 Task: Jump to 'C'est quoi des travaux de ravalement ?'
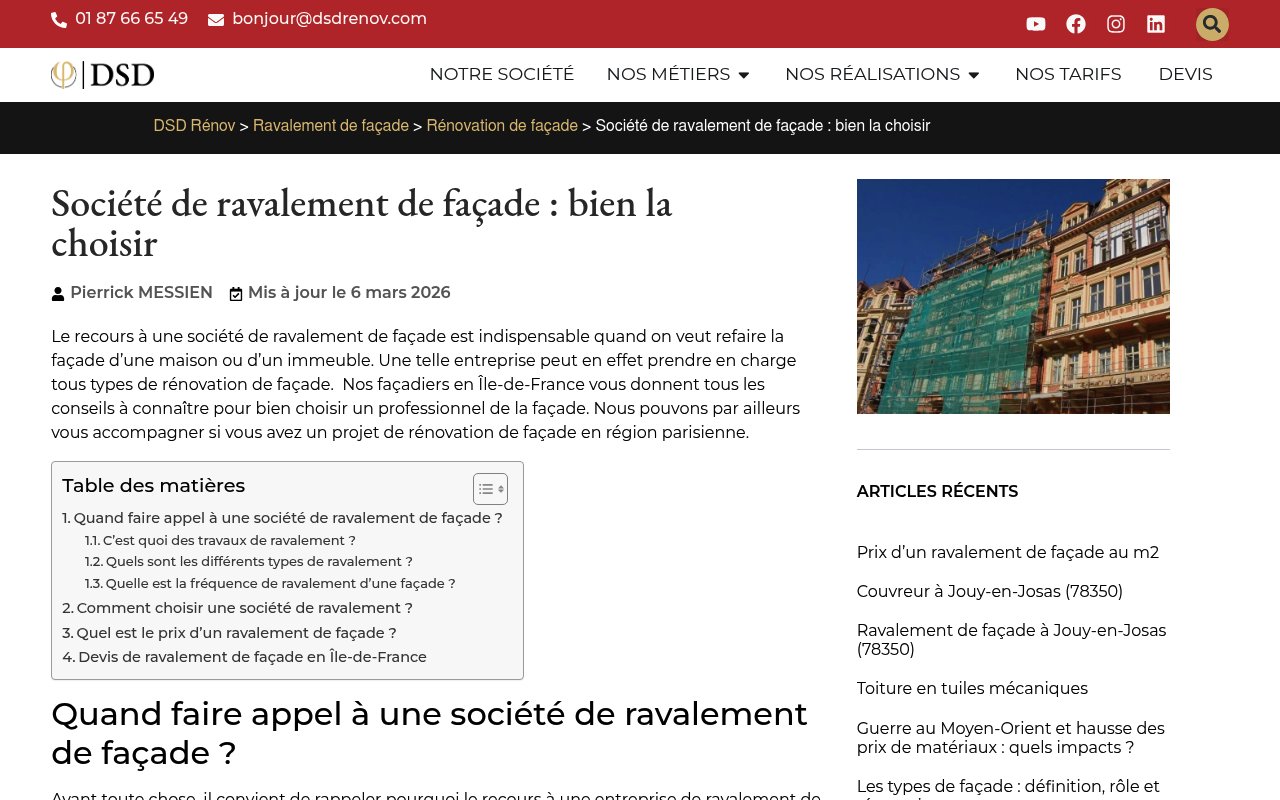pos(220,541)
